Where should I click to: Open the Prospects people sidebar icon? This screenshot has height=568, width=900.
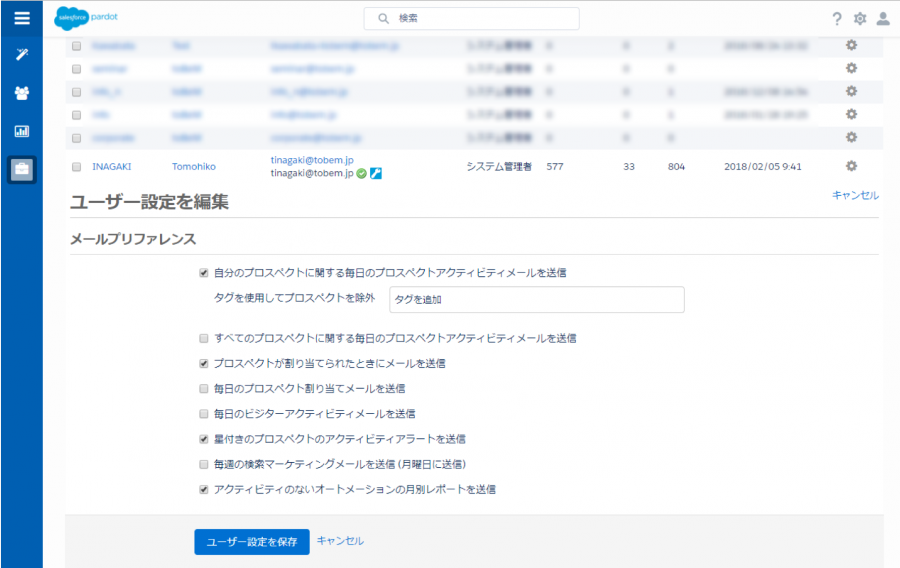pos(21,93)
